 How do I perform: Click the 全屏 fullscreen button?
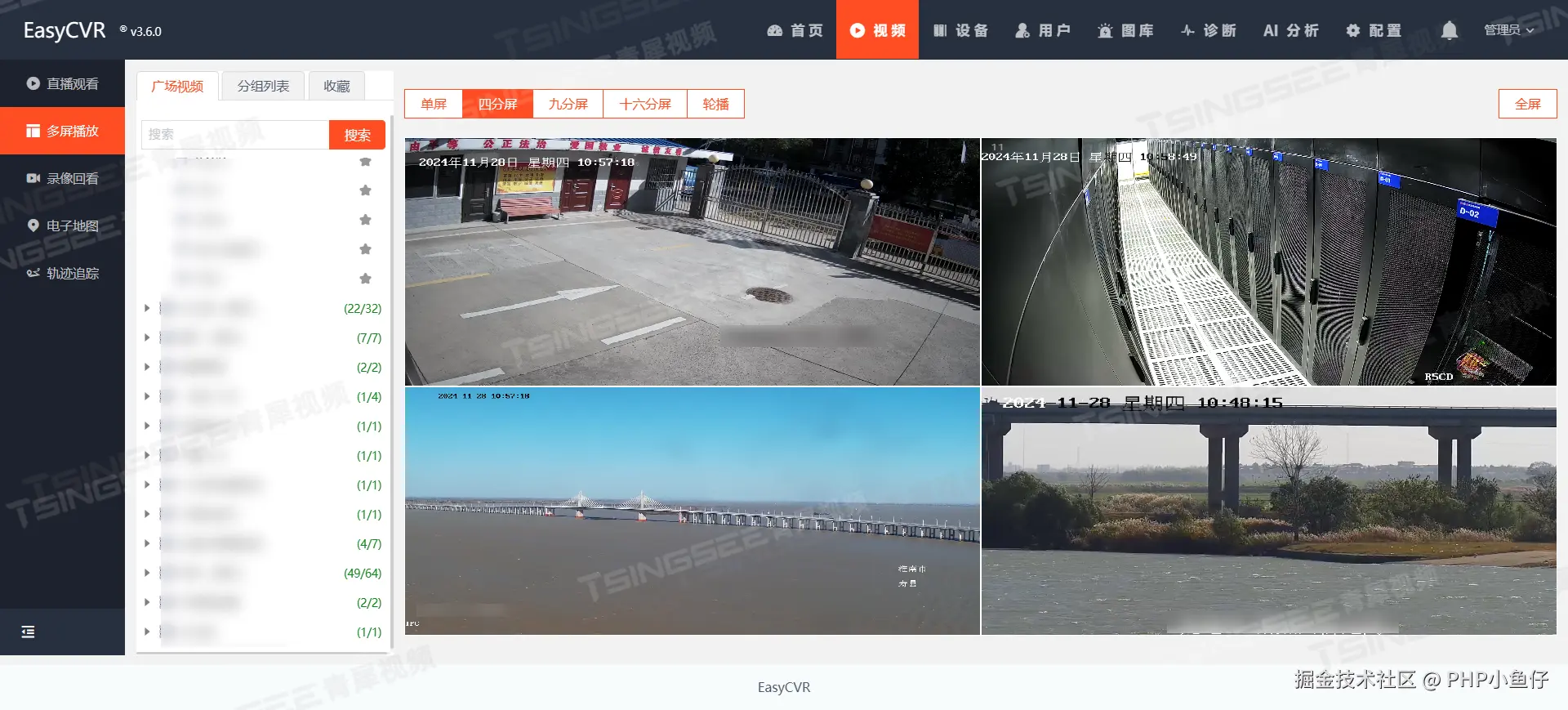1527,104
